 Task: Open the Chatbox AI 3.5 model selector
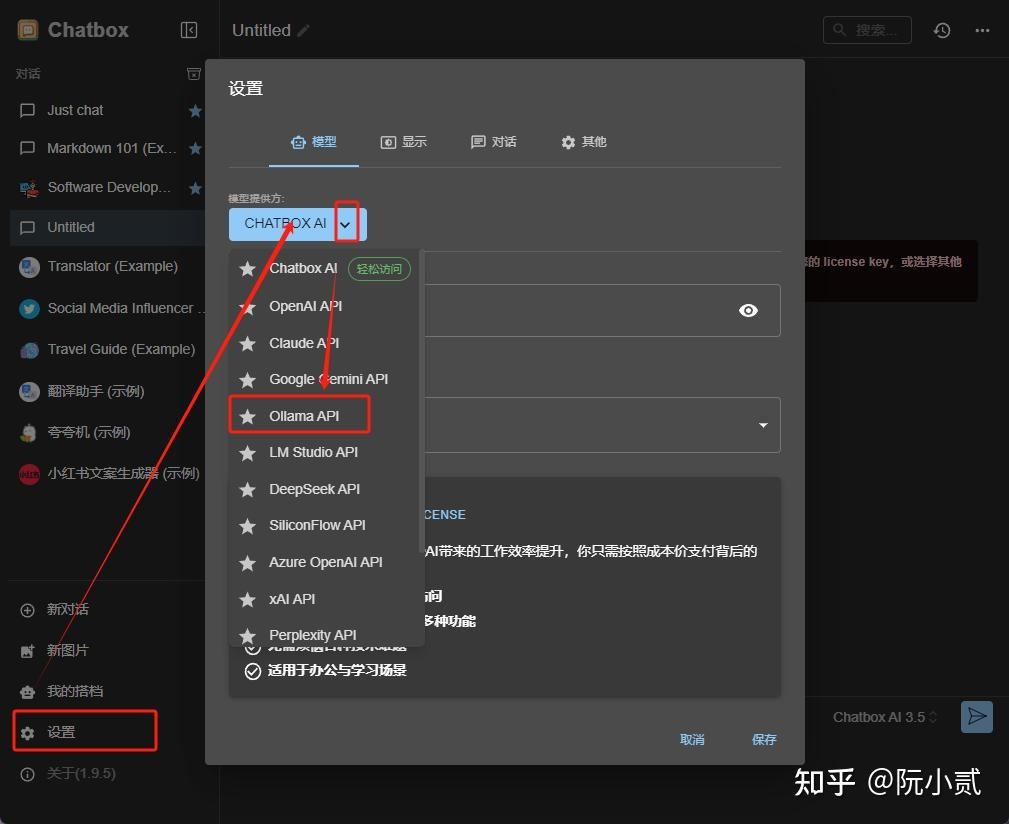(x=885, y=717)
